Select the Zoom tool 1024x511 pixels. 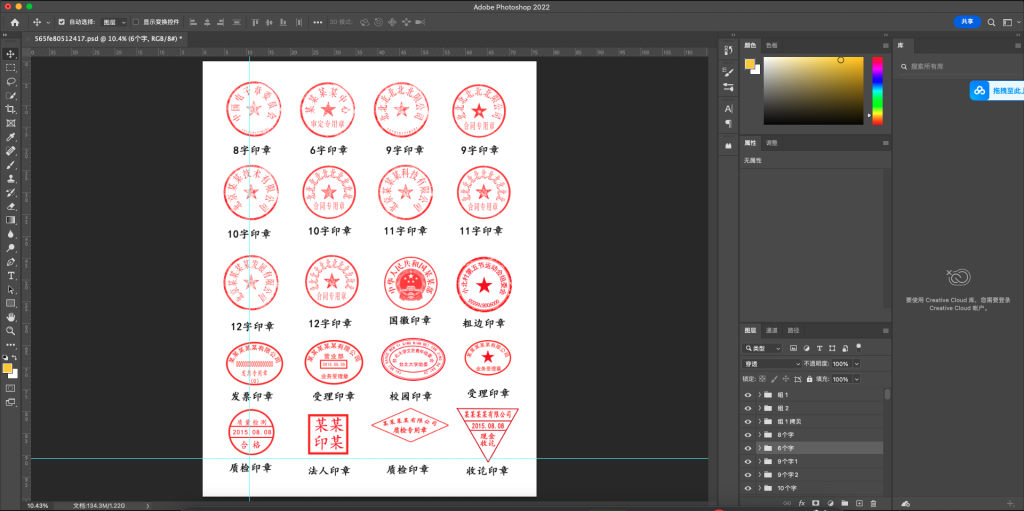(10, 331)
